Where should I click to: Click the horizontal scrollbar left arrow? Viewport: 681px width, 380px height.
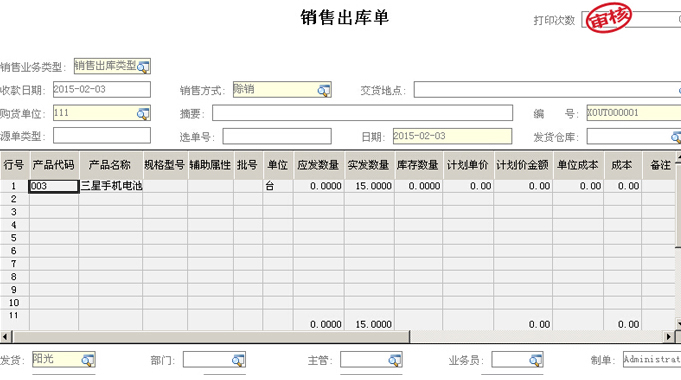pos(5,337)
